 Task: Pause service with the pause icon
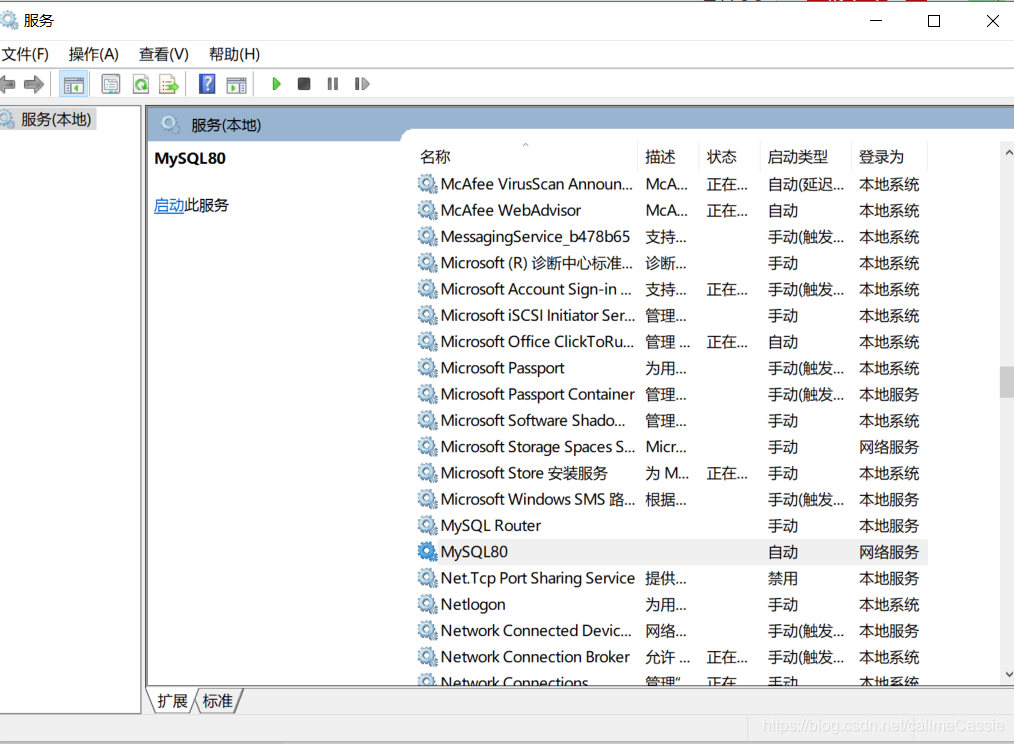[x=332, y=84]
